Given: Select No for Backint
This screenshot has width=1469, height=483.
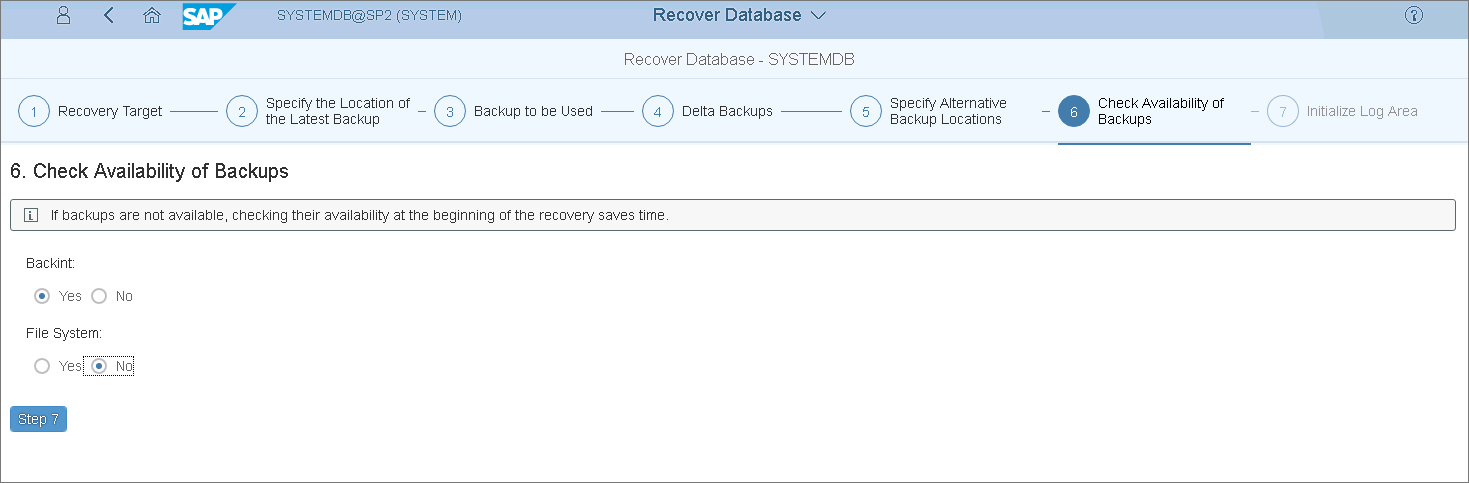Looking at the screenshot, I should pyautogui.click(x=99, y=296).
